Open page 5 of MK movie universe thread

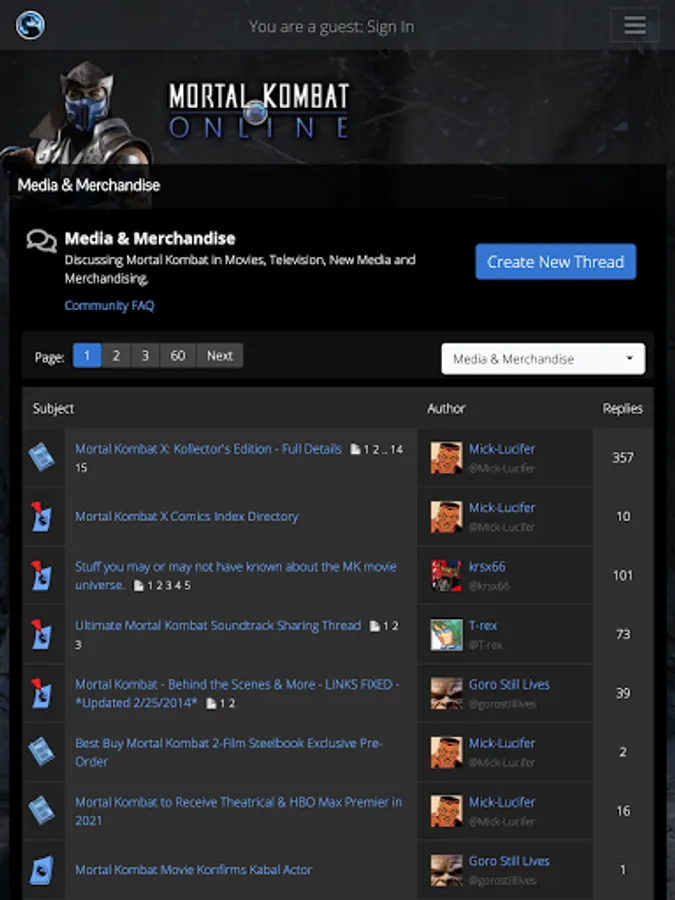(188, 585)
